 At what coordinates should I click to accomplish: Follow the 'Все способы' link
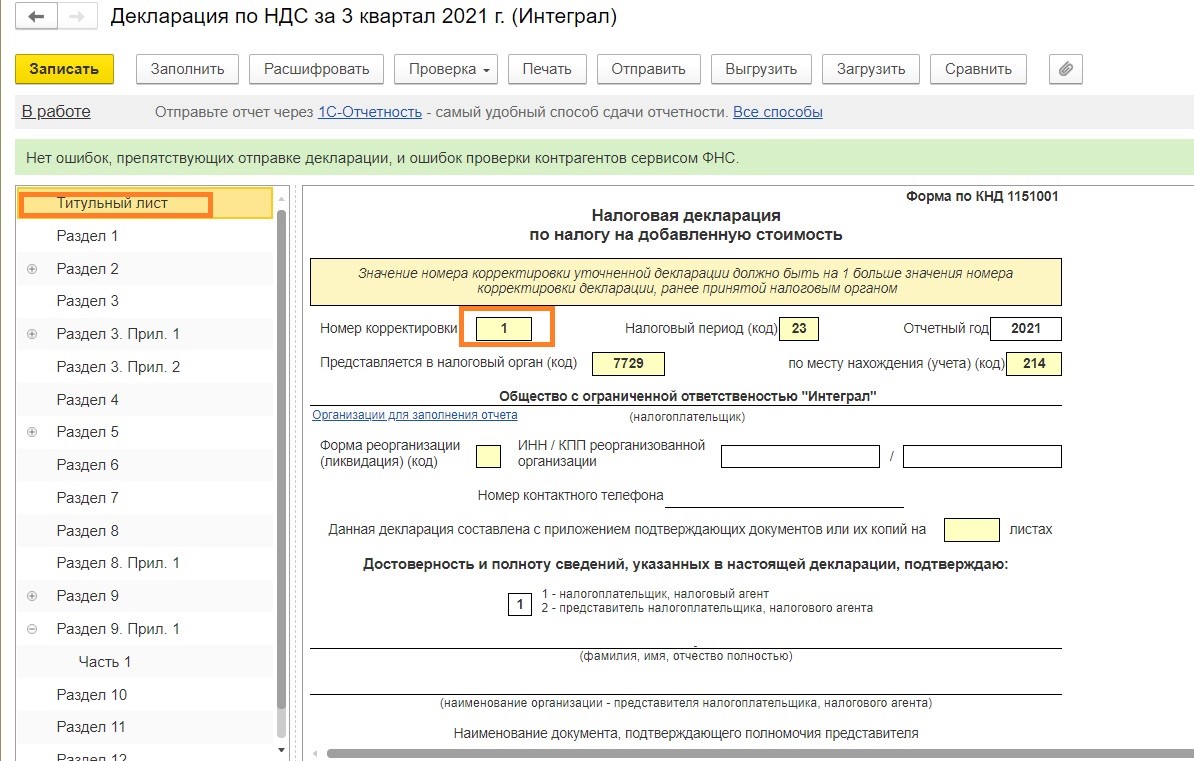click(777, 112)
